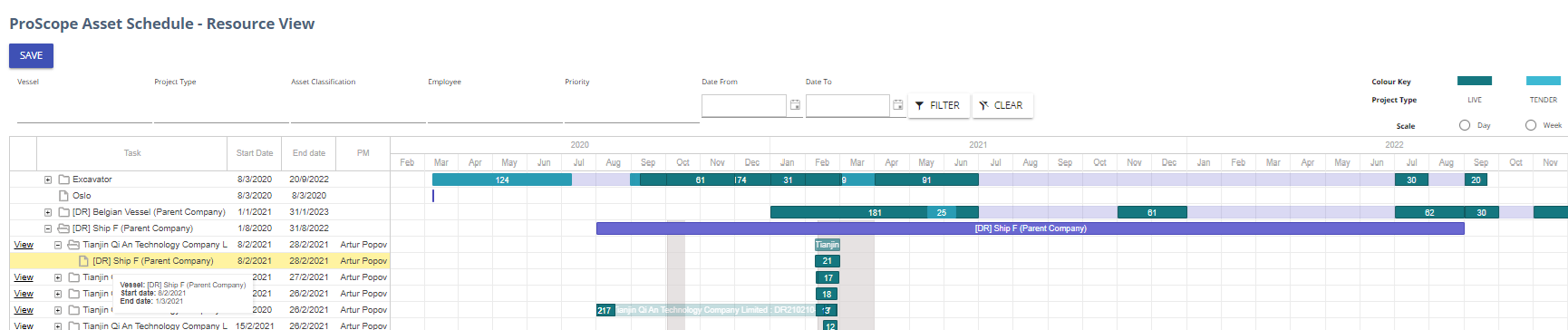The height and width of the screenshot is (330, 1568).
Task: Sort by the Start Date column header
Action: [x=255, y=153]
